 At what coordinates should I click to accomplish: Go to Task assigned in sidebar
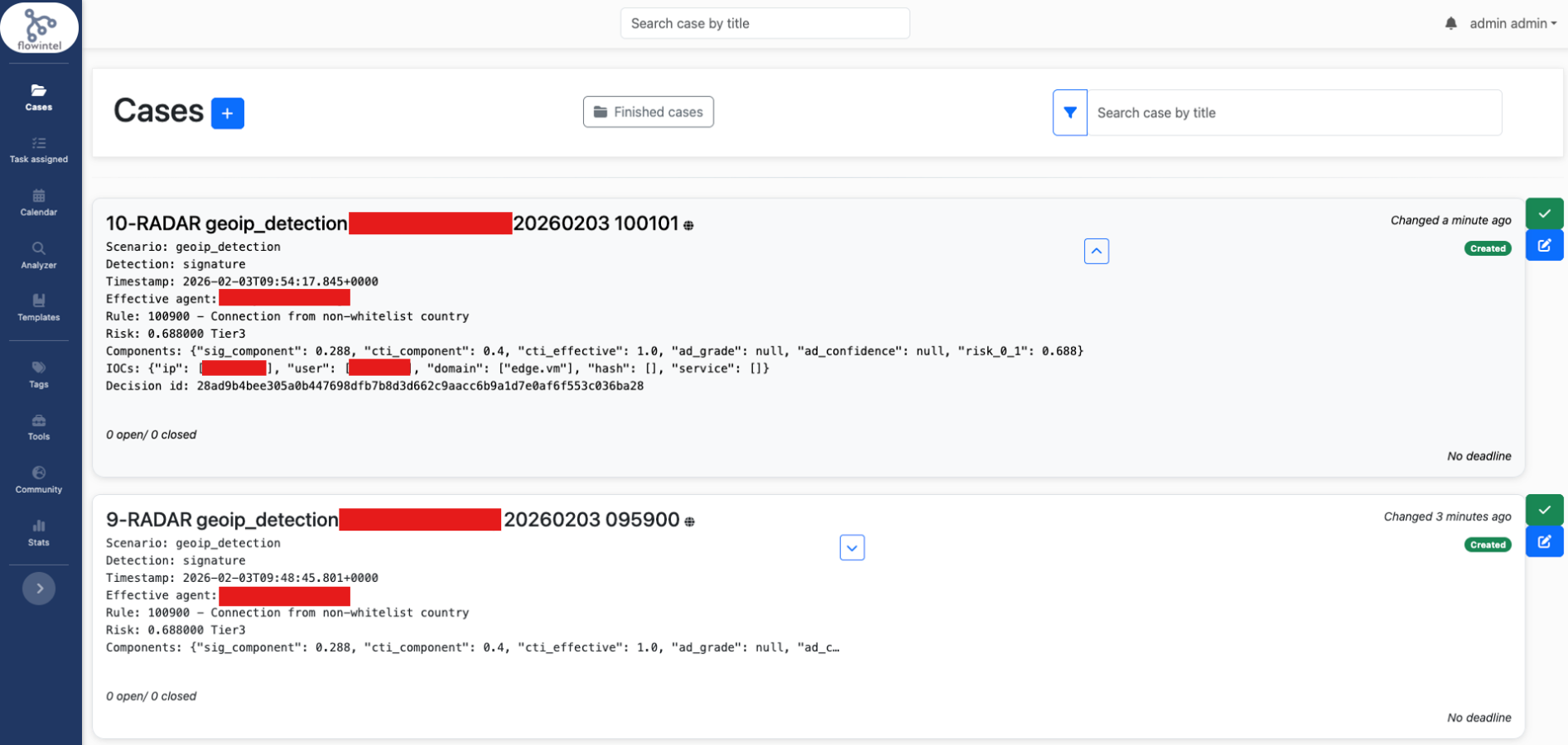tap(39, 150)
